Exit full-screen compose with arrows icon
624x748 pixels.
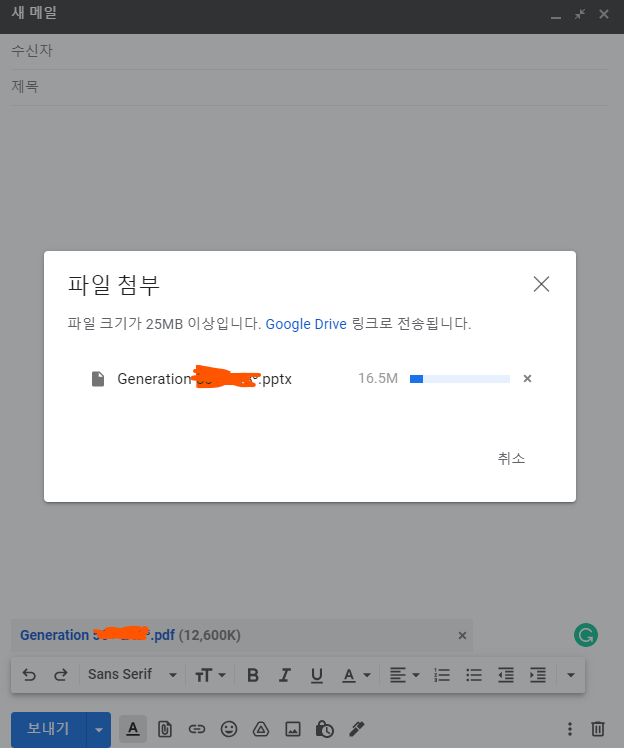580,14
